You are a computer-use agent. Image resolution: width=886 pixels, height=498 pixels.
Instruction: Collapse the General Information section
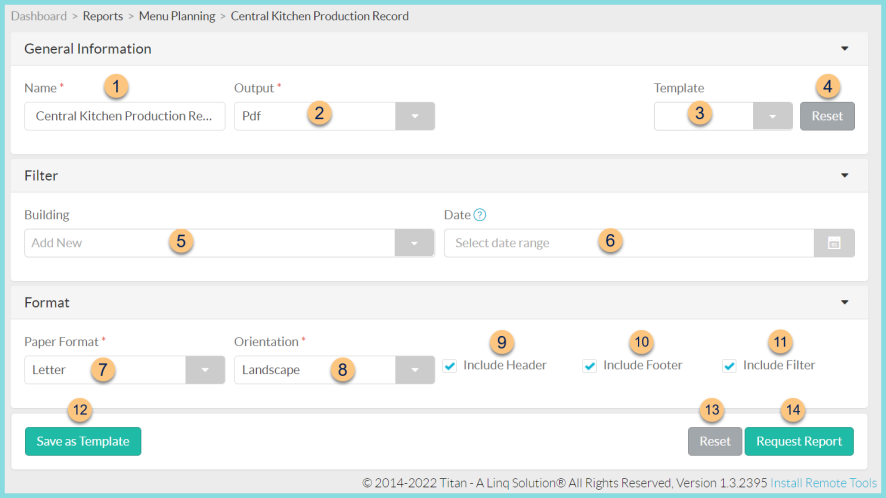(x=845, y=49)
